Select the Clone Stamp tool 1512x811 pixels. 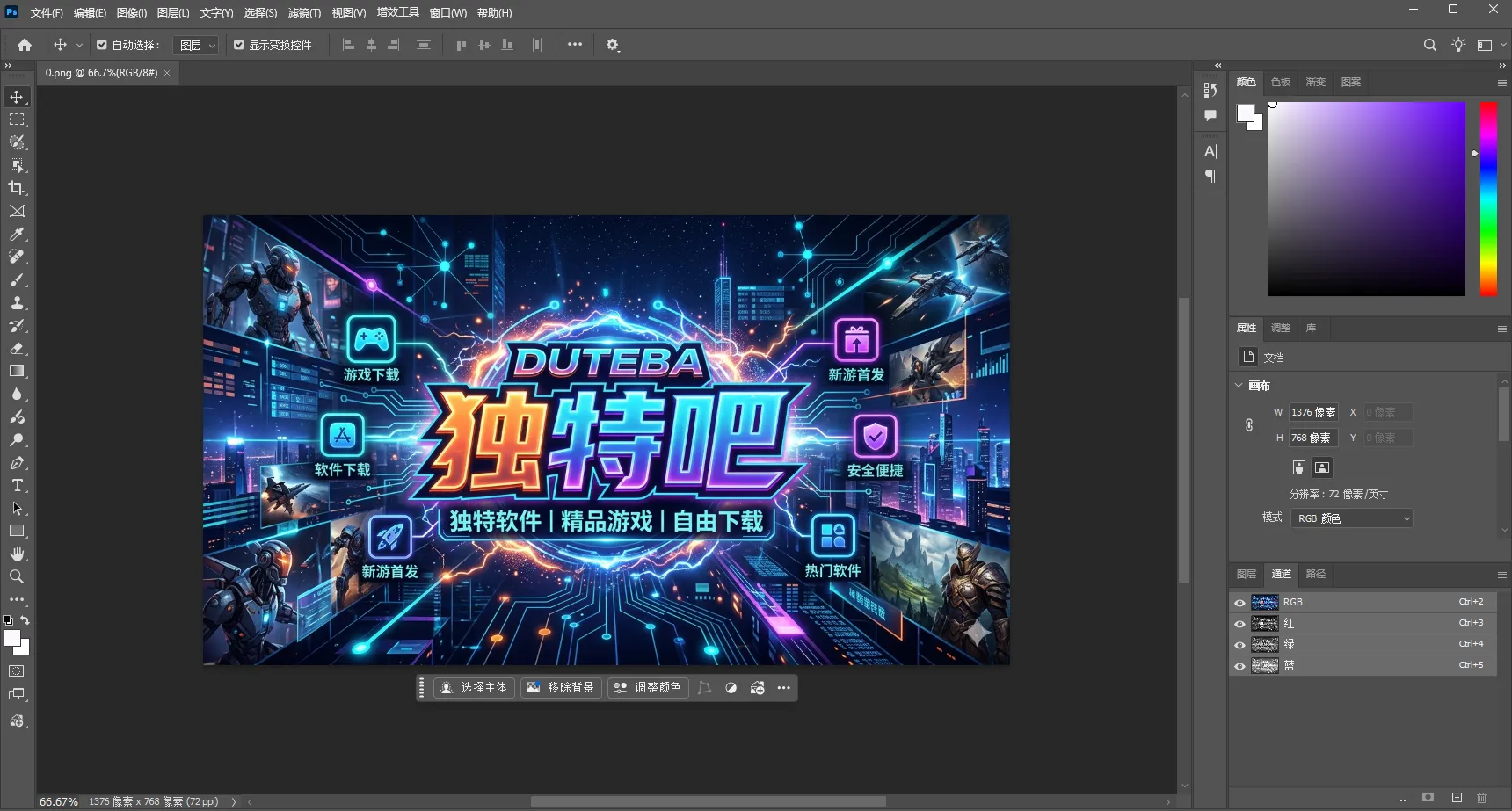pos(16,302)
